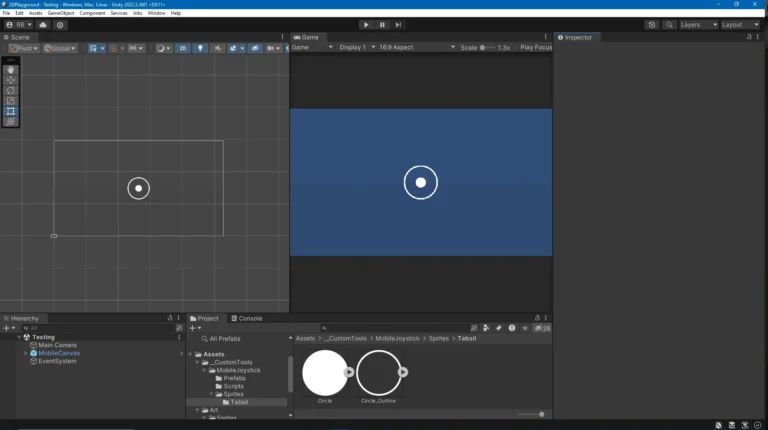
Task: Select the Scale tool
Action: point(11,101)
